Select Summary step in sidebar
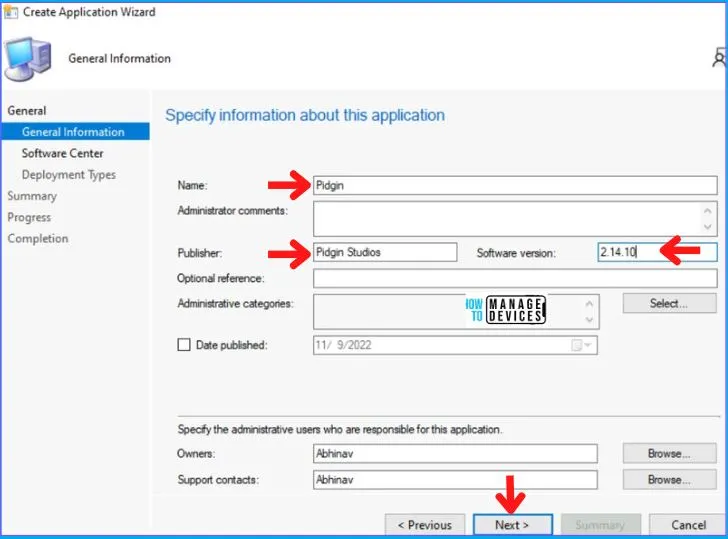 click(x=32, y=196)
